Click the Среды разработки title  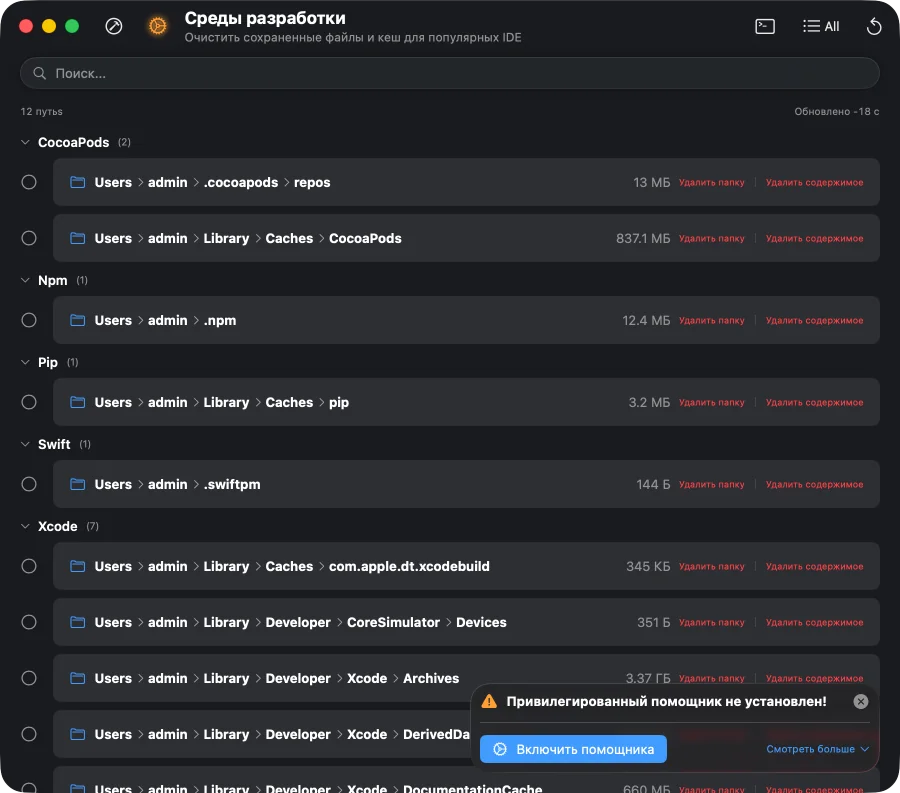[x=265, y=18]
